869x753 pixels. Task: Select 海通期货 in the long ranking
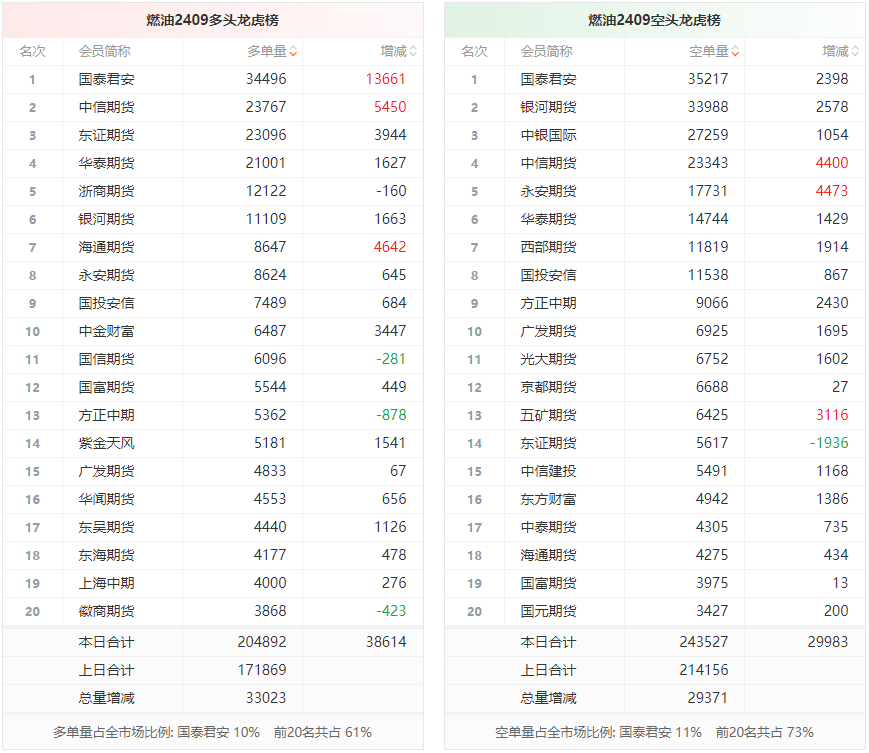click(x=106, y=247)
